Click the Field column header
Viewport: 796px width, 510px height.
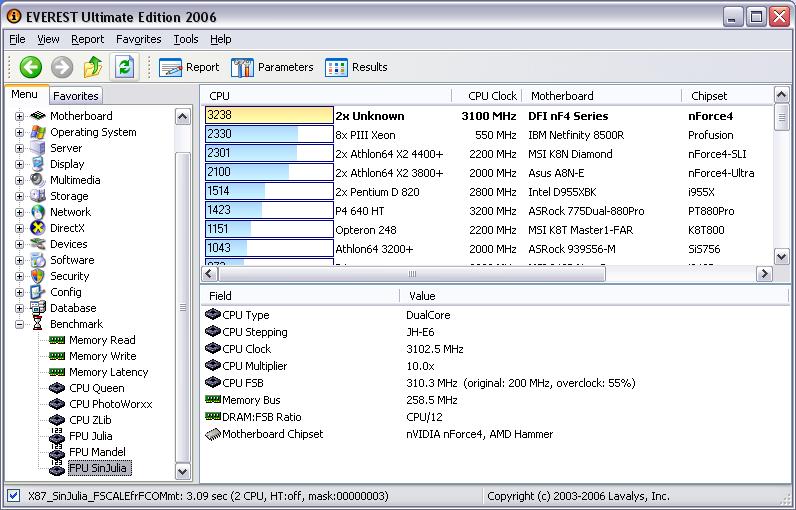pyautogui.click(x=301, y=296)
